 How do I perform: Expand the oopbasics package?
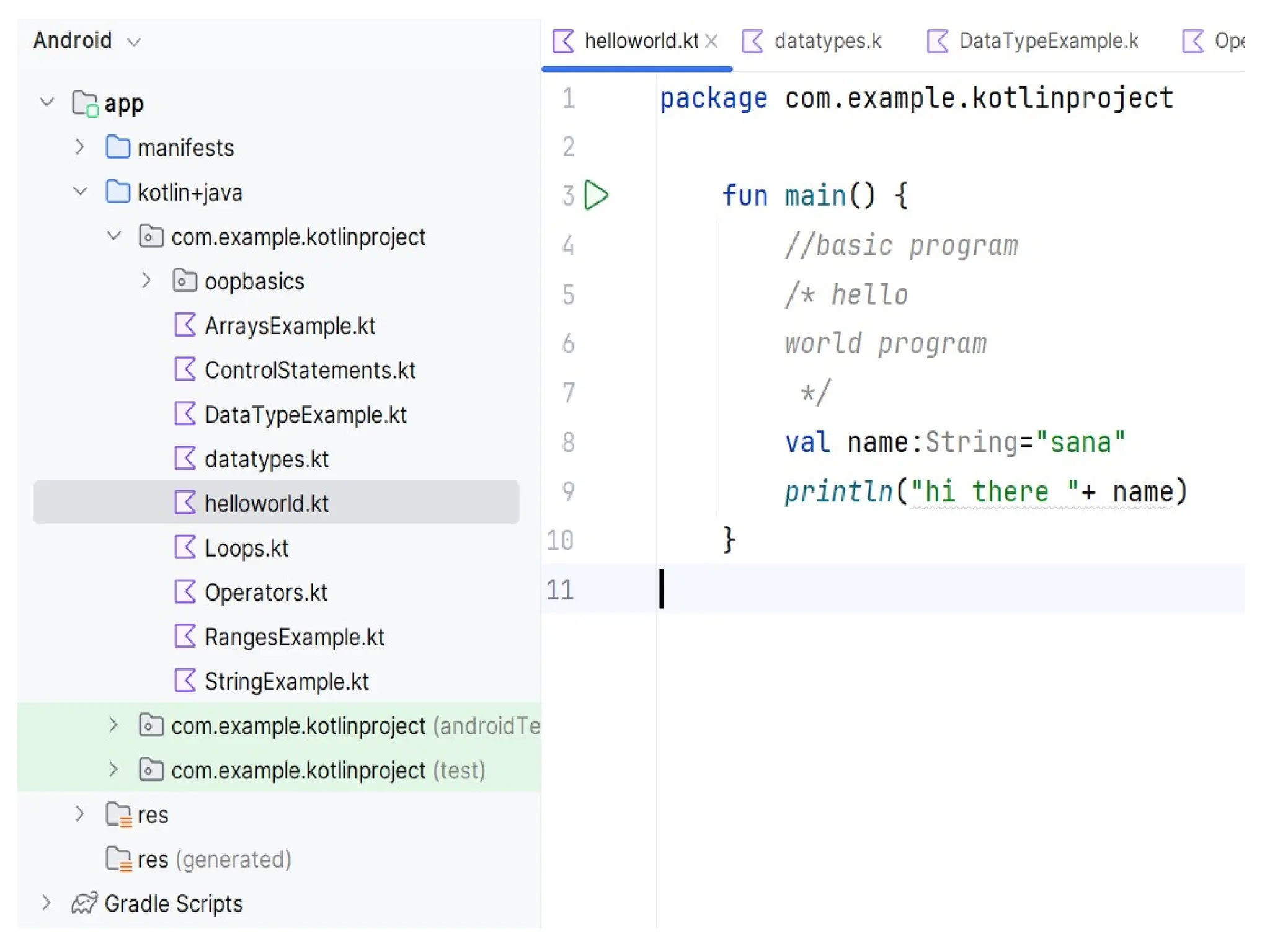pyautogui.click(x=146, y=281)
